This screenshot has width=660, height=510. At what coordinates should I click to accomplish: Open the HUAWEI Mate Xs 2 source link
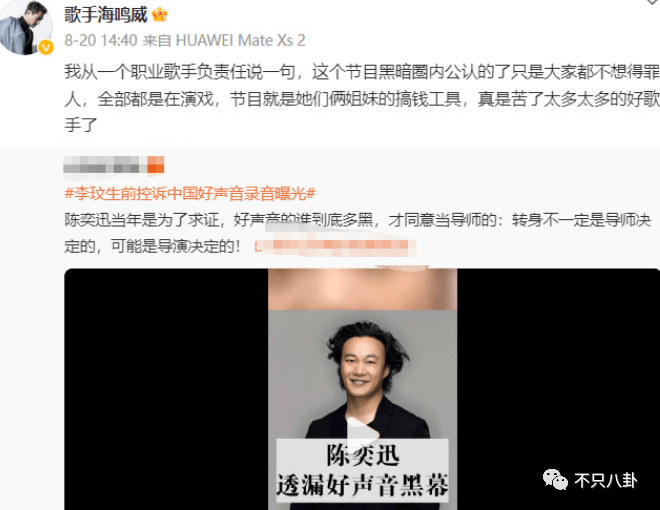click(240, 41)
